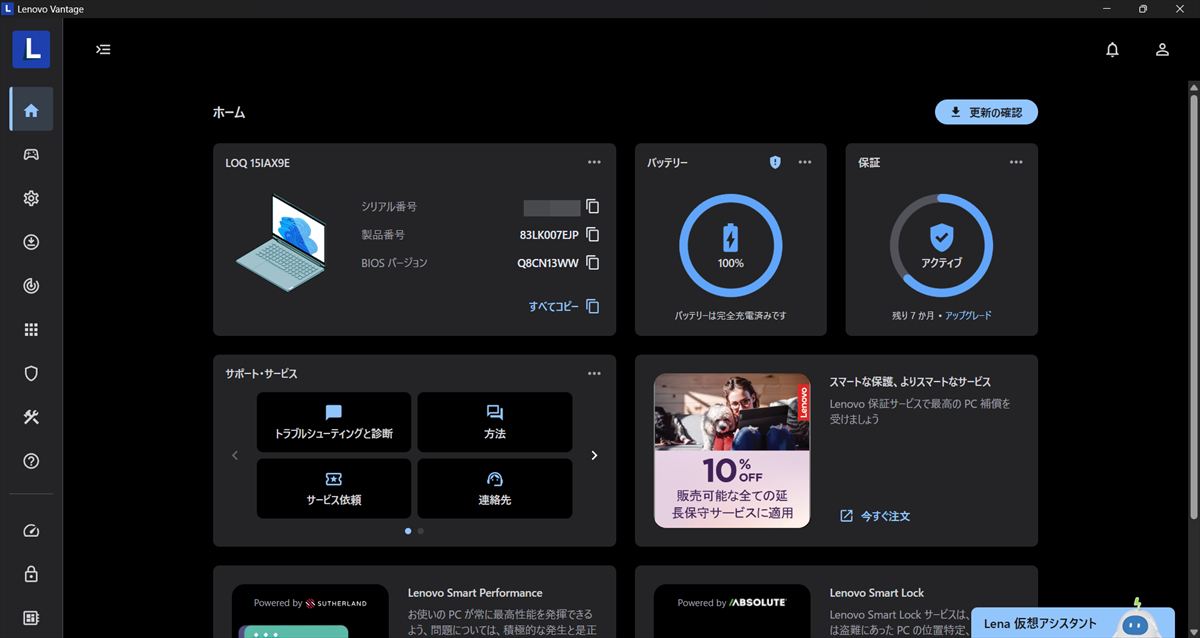Screen dimensions: 1200x638
Task: Open the Gaming controller section in sidebar
Action: point(31,155)
